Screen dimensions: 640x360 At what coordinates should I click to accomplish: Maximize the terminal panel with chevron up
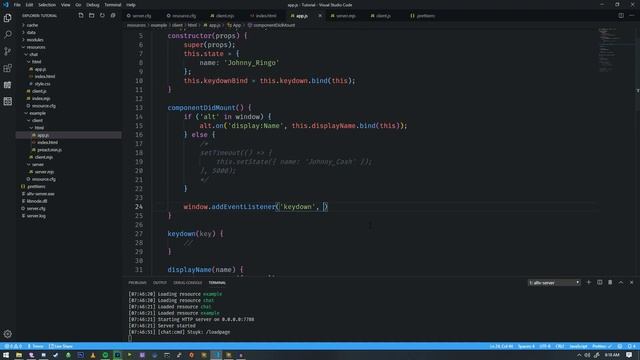tap(621, 282)
